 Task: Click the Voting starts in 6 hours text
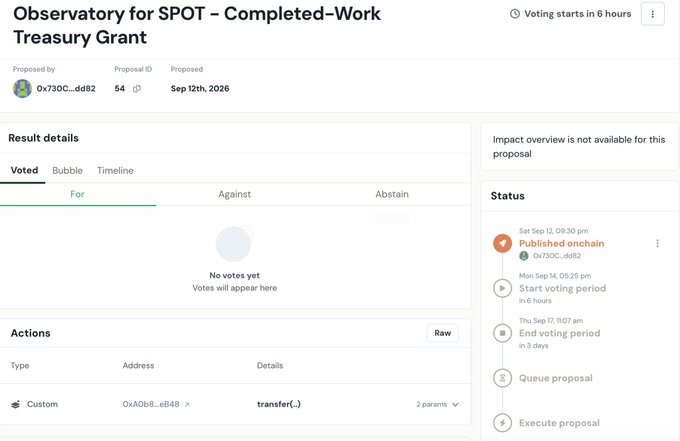(578, 14)
